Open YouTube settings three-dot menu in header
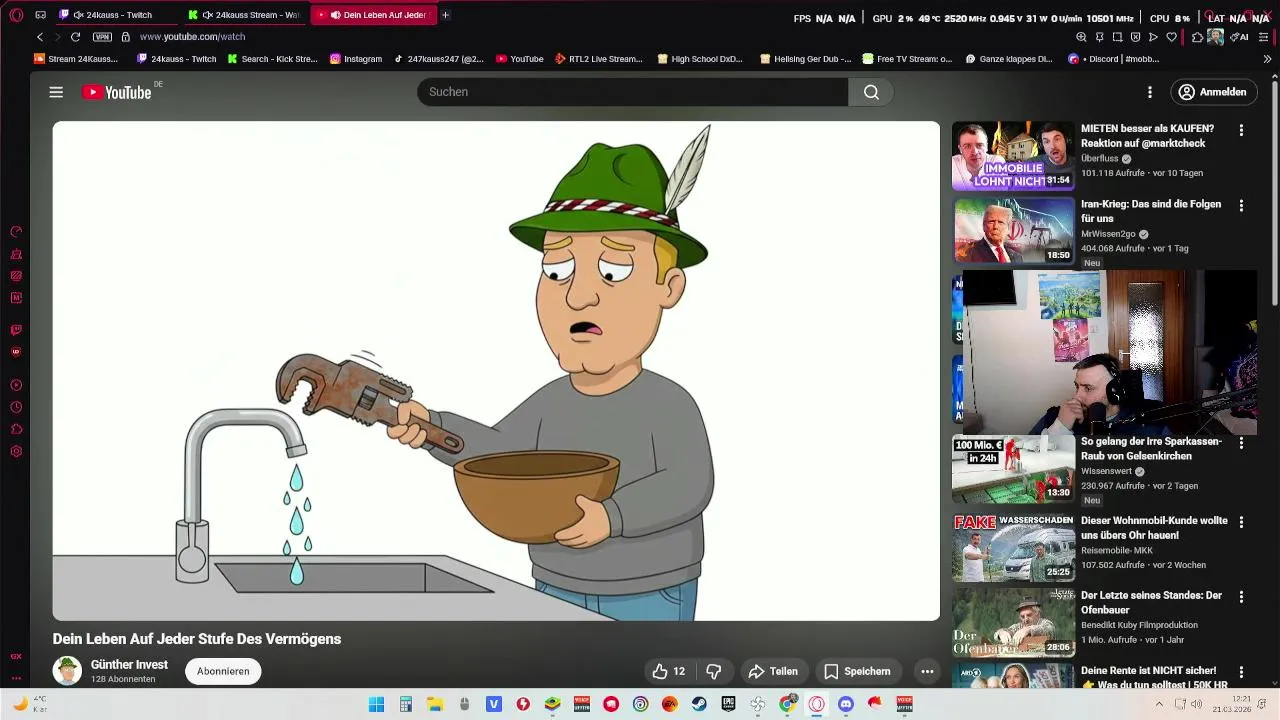The height and width of the screenshot is (720, 1280). pos(1149,92)
